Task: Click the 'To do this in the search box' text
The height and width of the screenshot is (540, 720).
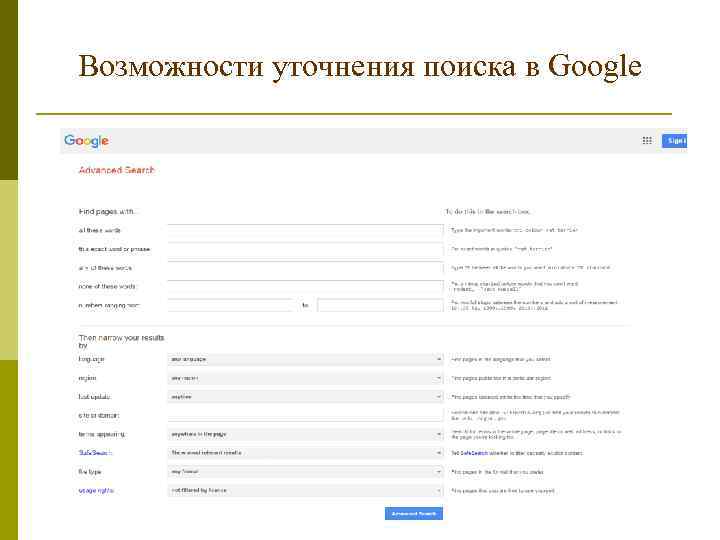Action: click(487, 212)
